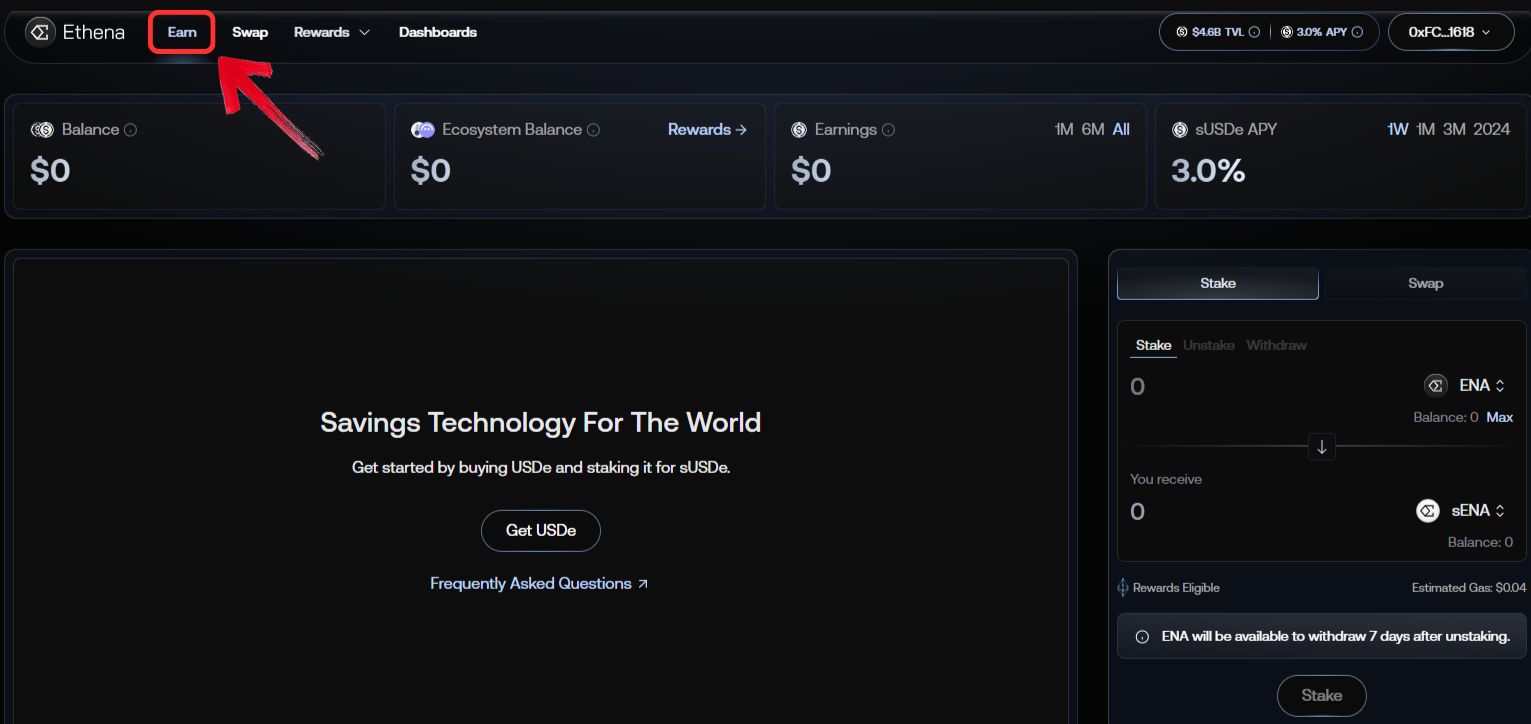Open the Rewards menu in the navigation bar
This screenshot has height=724, width=1531.
pyautogui.click(x=332, y=32)
